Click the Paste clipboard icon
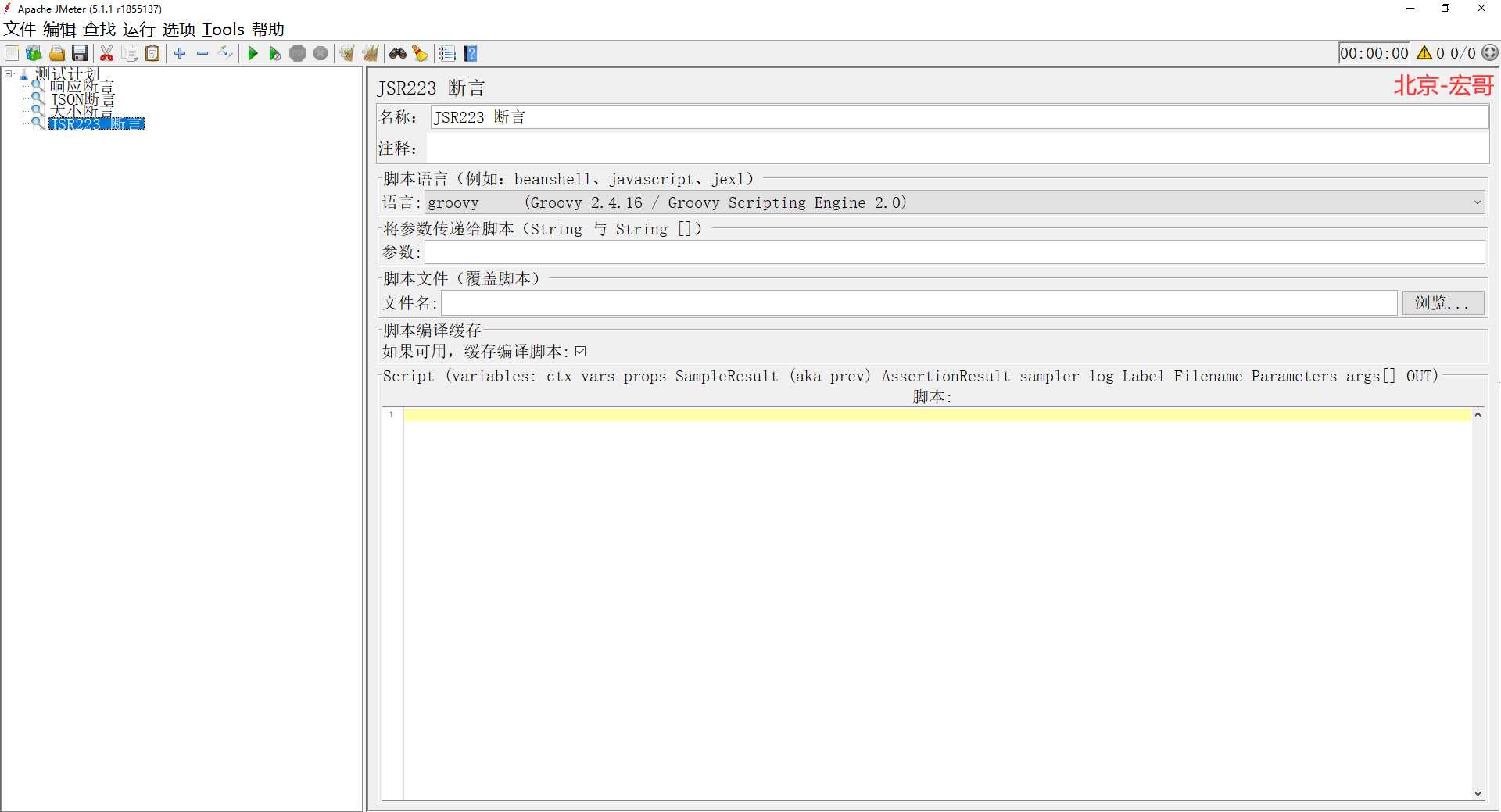This screenshot has height=812, width=1501. click(x=153, y=53)
